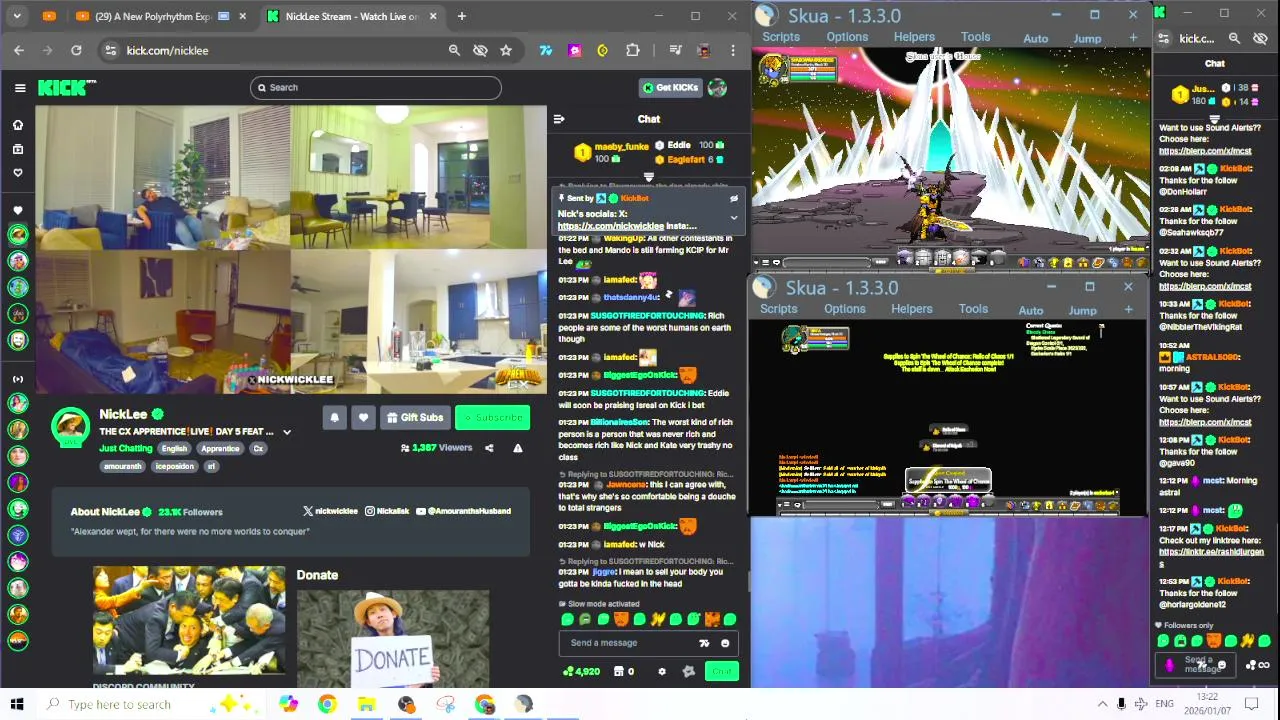The width and height of the screenshot is (1280, 720).
Task: Expand the chat leaderboard handle
Action: click(648, 178)
